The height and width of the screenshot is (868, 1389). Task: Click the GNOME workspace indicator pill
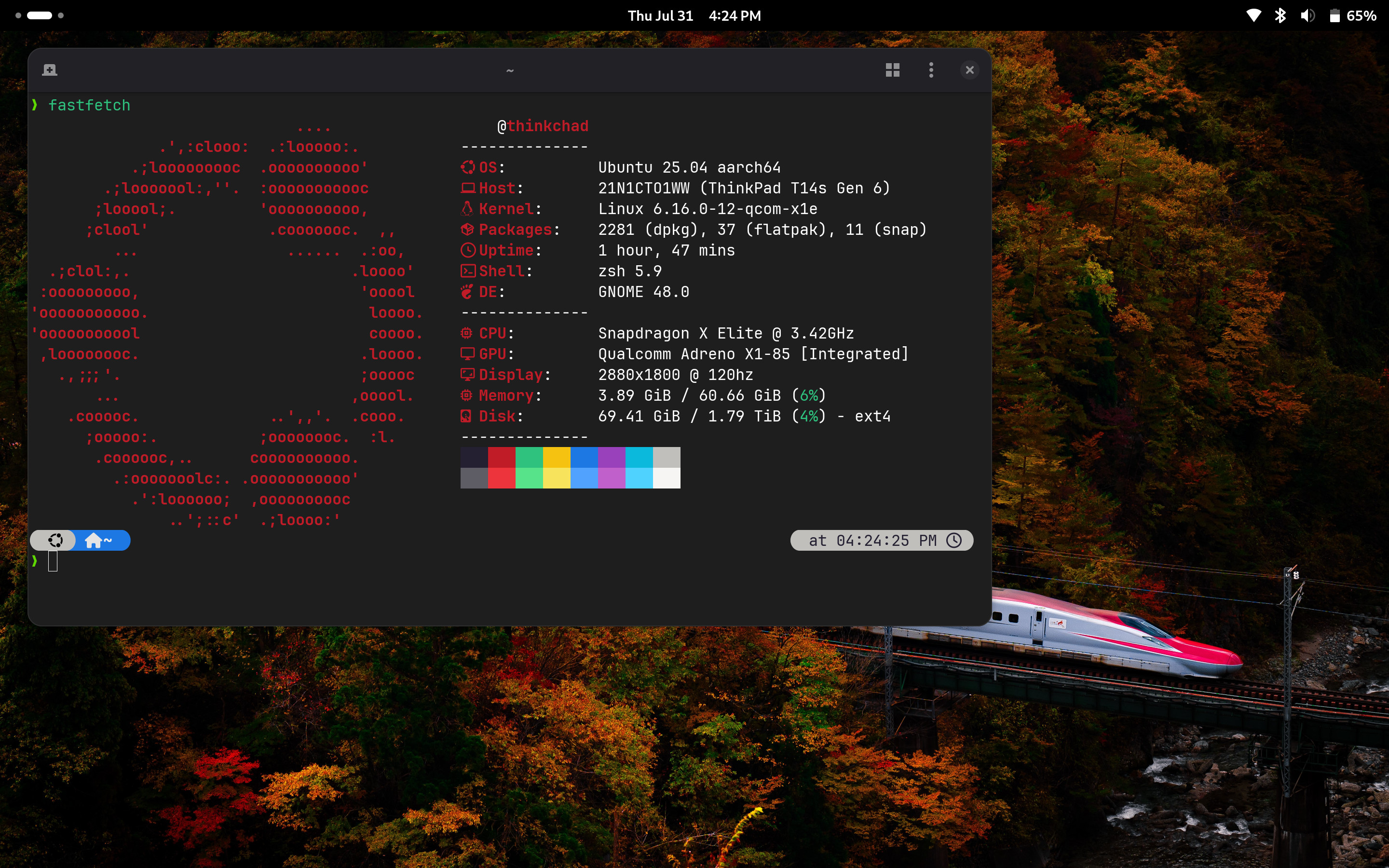[40, 15]
